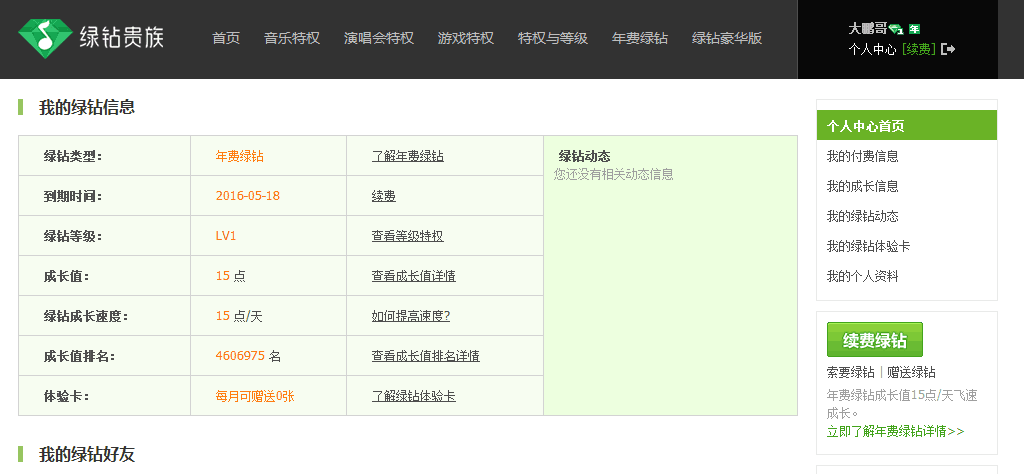This screenshot has height=474, width=1024.
Task: Click 您还没有相关动态信息 message
Action: 613,174
